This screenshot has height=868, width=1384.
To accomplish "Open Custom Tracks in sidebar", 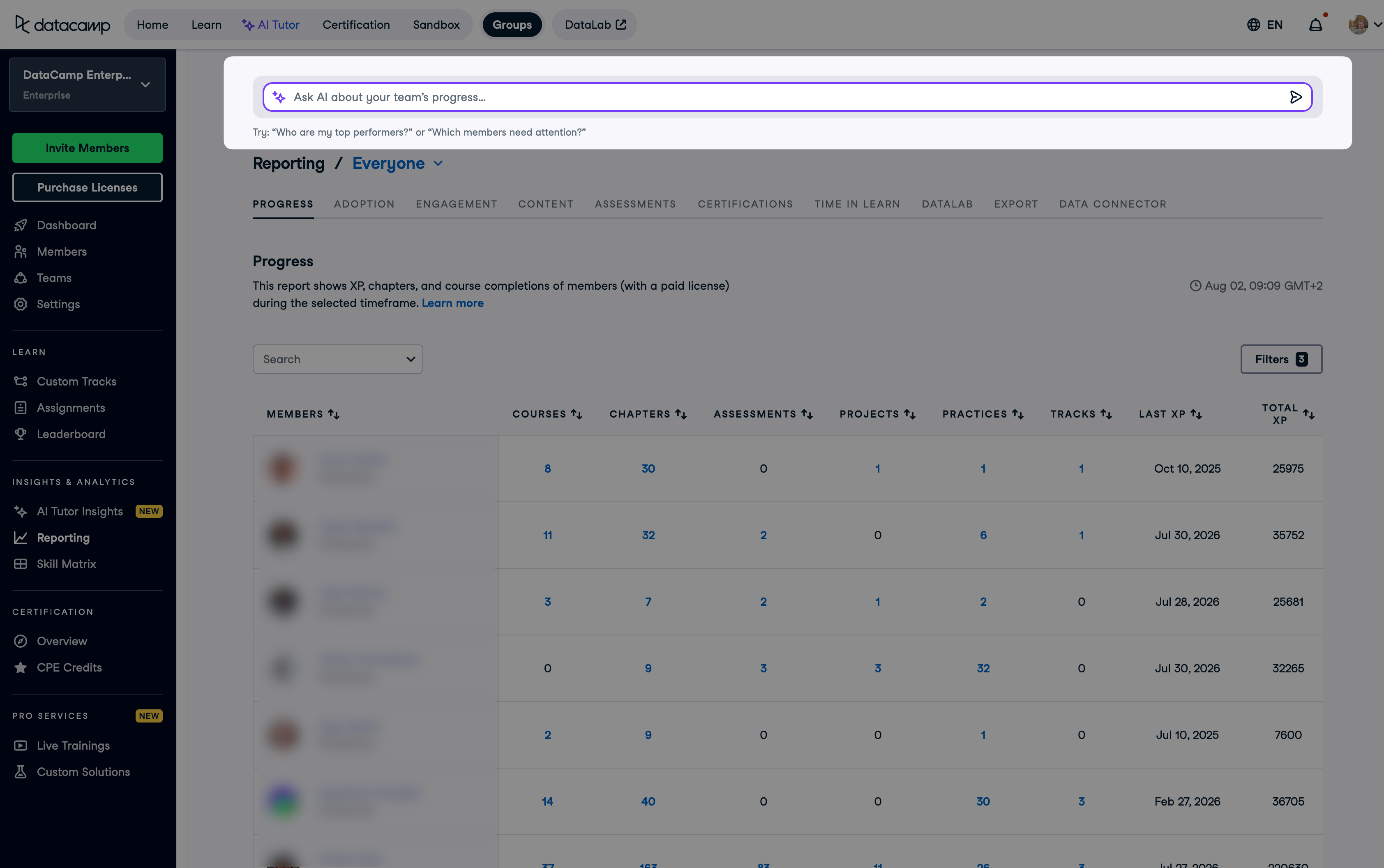I will tap(76, 381).
